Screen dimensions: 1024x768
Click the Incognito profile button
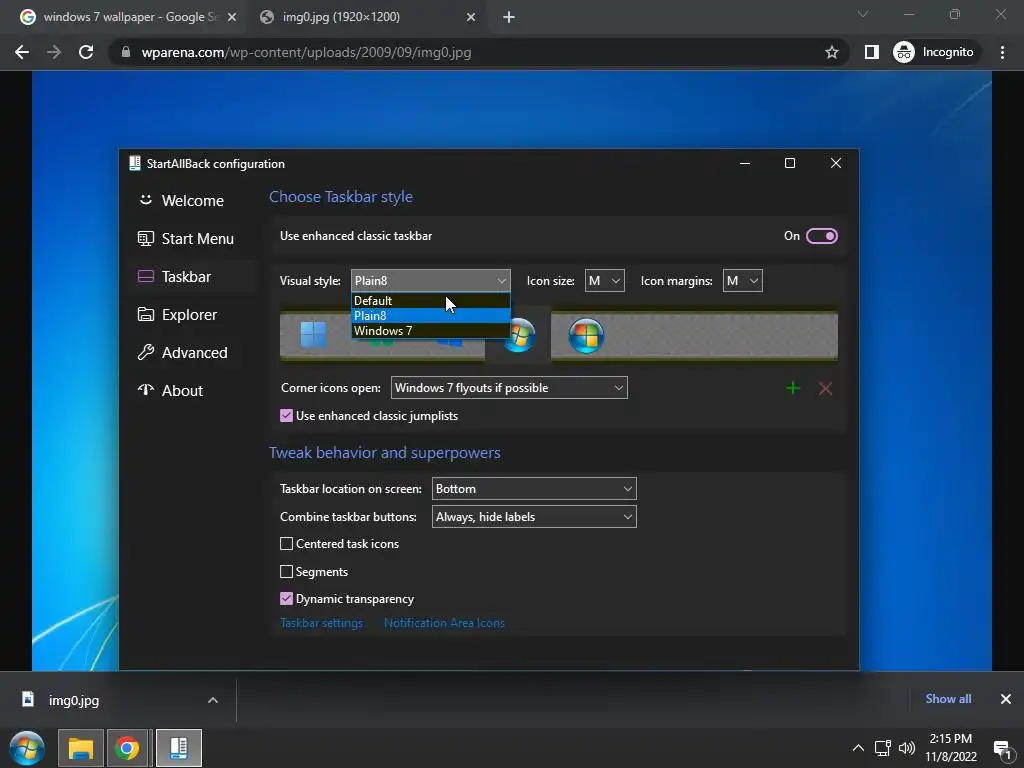pyautogui.click(x=934, y=52)
